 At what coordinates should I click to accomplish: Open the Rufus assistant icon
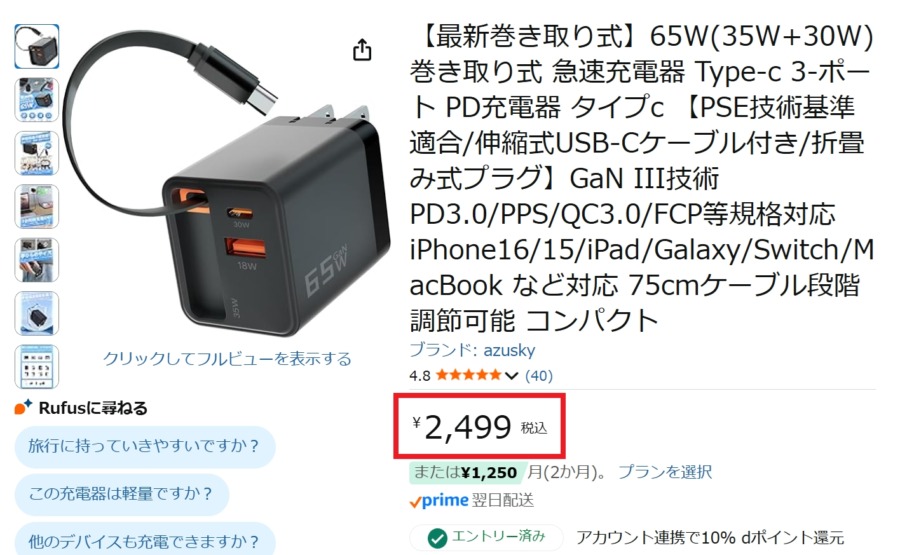pyautogui.click(x=23, y=407)
